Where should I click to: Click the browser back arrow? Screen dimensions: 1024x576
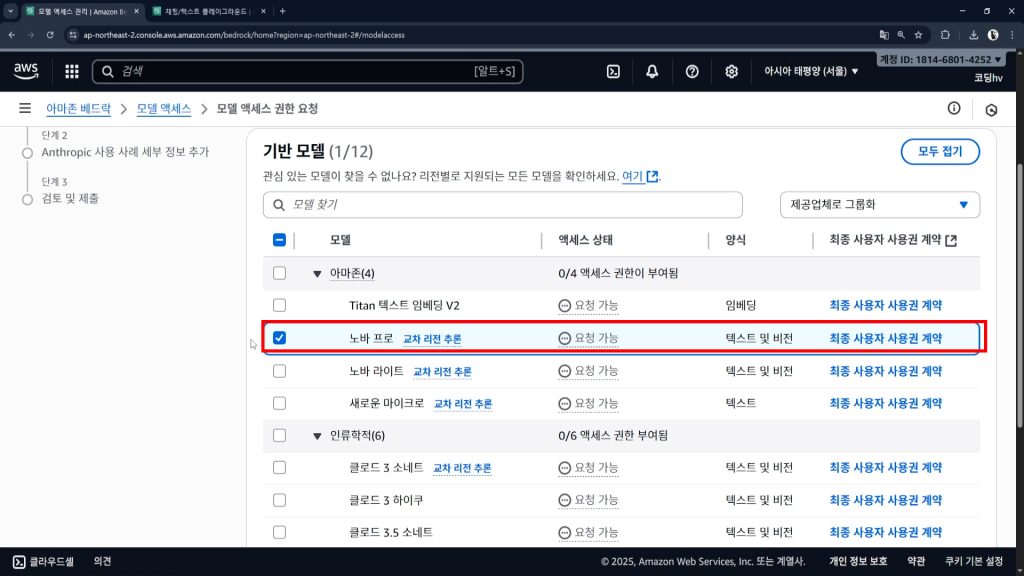point(12,35)
